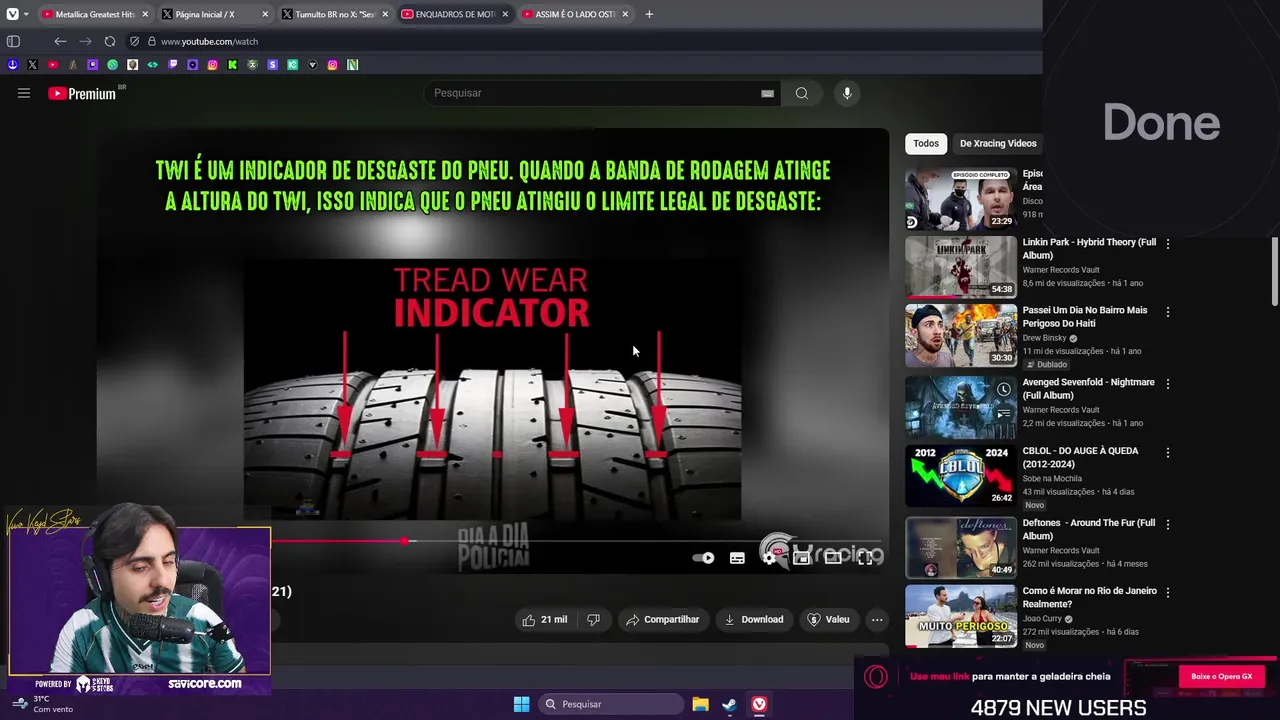
Task: Click the dislike thumbs-down button
Action: point(593,620)
